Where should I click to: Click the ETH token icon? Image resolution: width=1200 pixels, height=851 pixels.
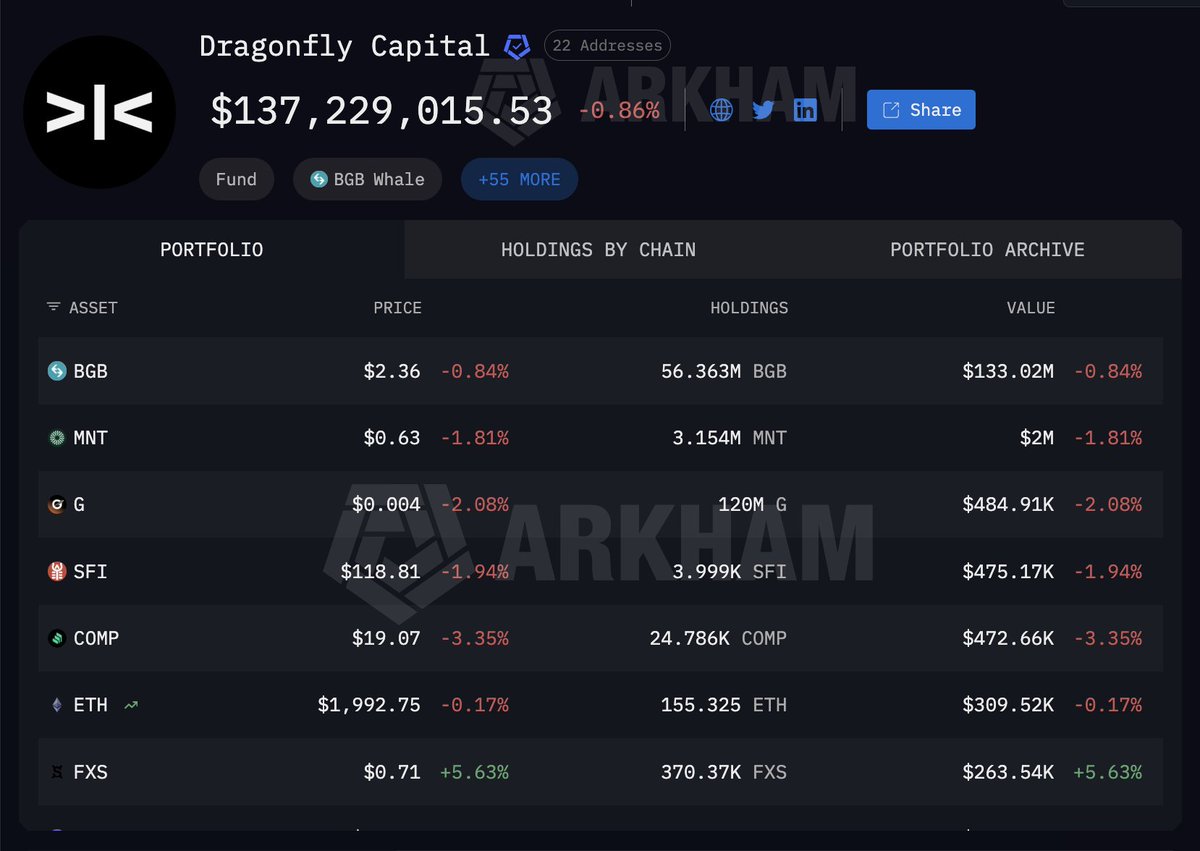coord(58,705)
